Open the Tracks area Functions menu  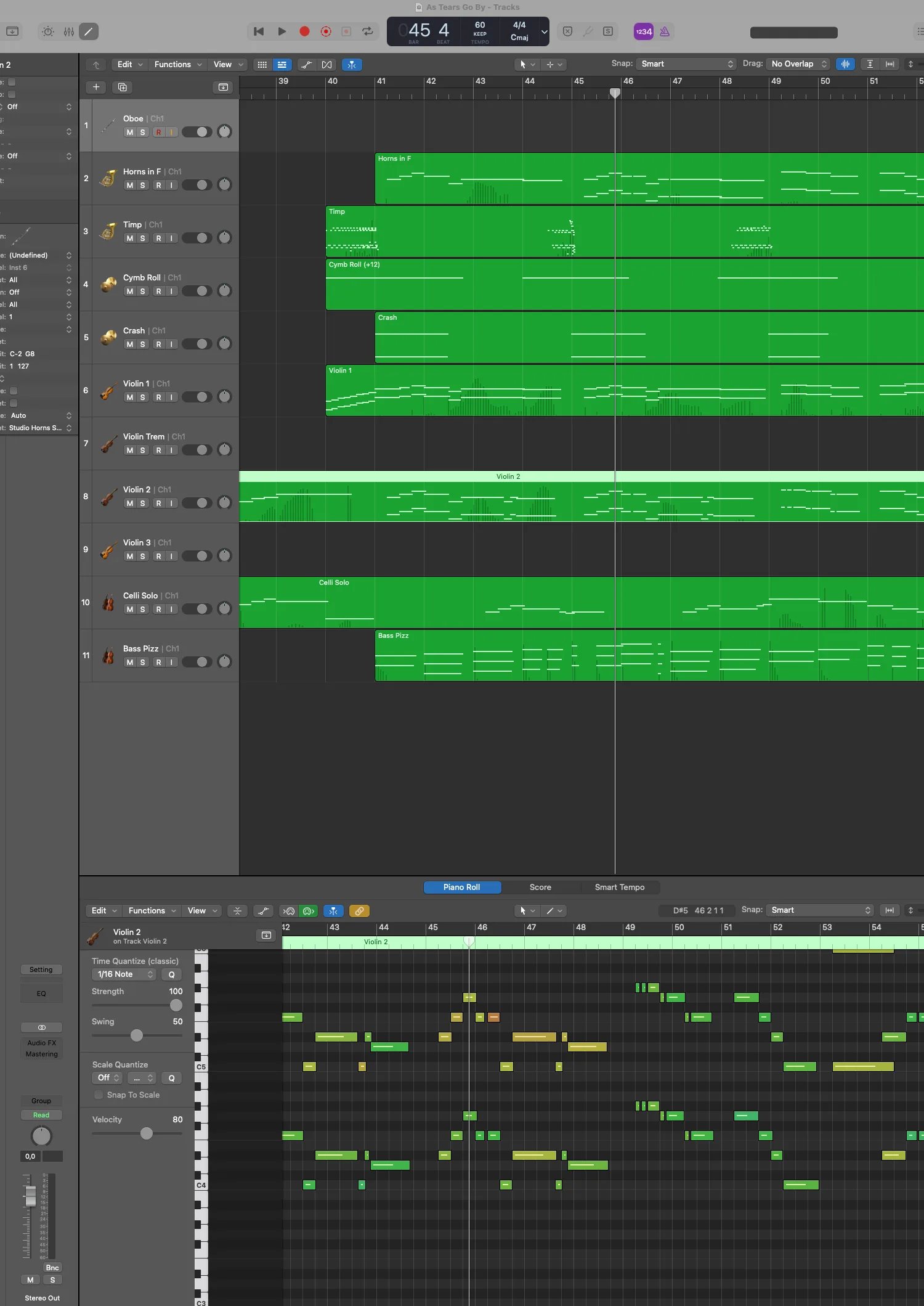[x=178, y=64]
